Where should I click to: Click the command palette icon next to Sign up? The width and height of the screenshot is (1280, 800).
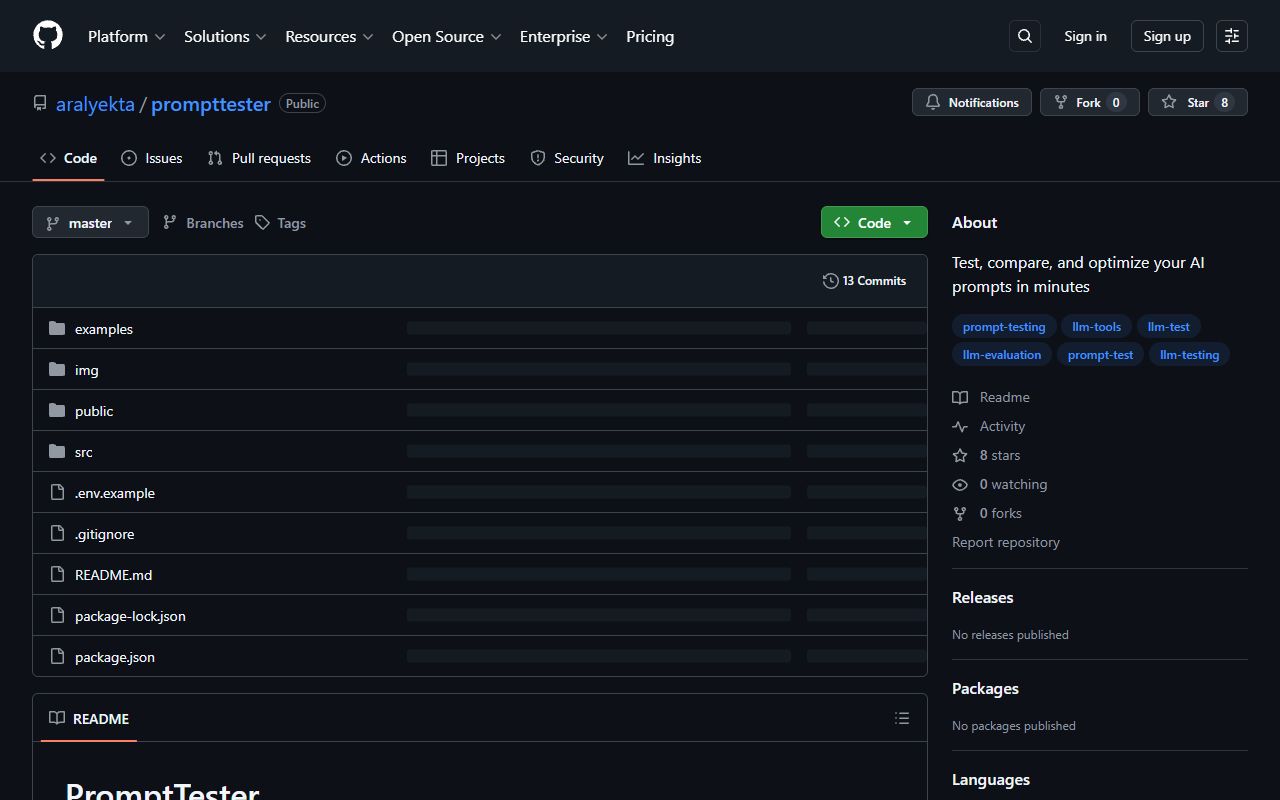point(1231,35)
